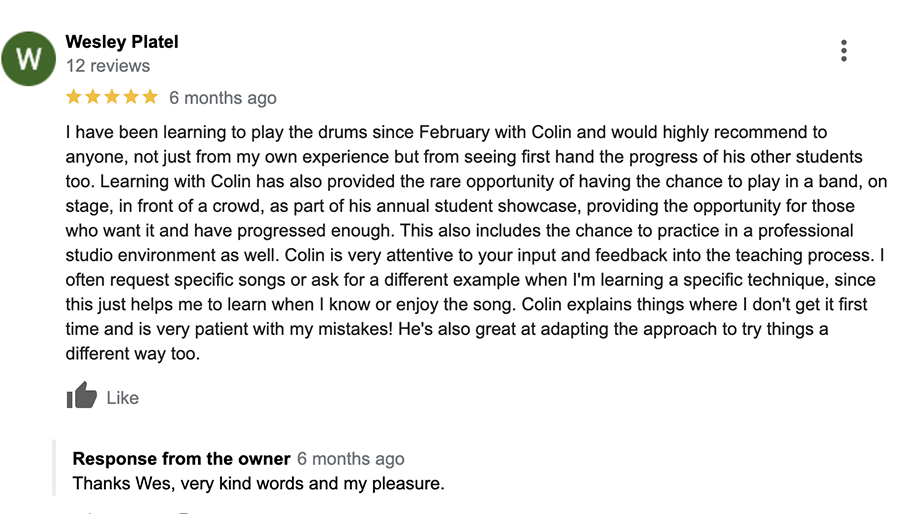The height and width of the screenshot is (514, 900).
Task: Select the fourth gold rating star
Action: coord(131,96)
